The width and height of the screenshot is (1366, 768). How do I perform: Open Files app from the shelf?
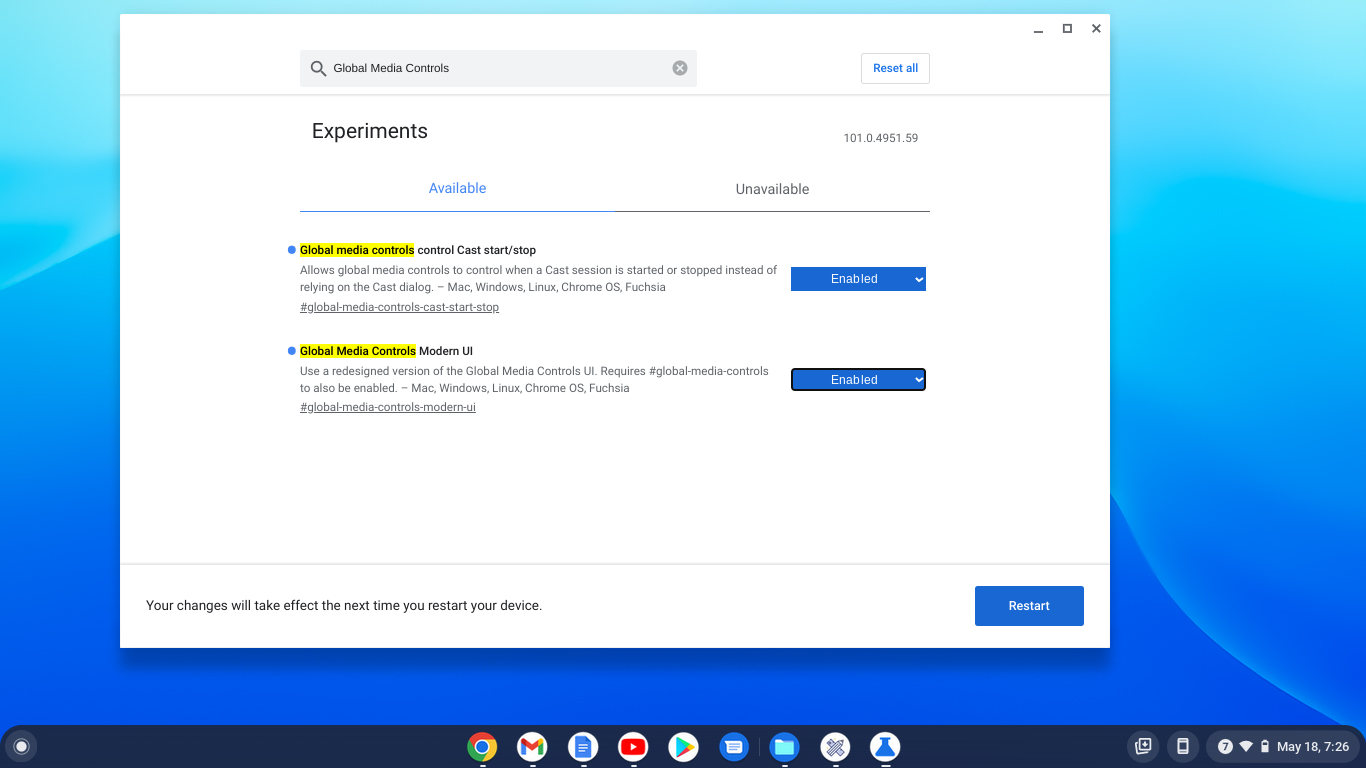coord(784,746)
